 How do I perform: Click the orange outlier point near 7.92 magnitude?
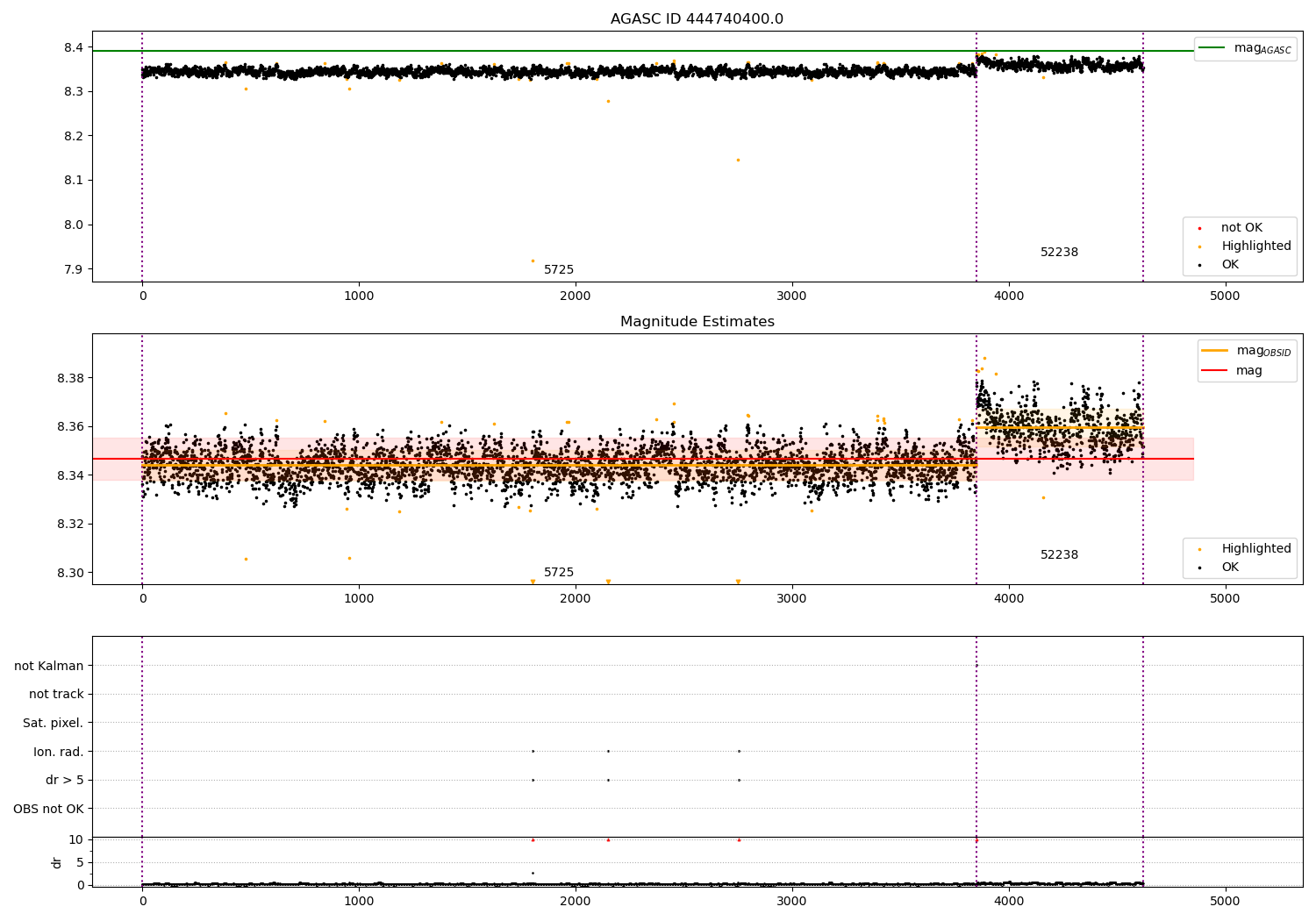533,261
